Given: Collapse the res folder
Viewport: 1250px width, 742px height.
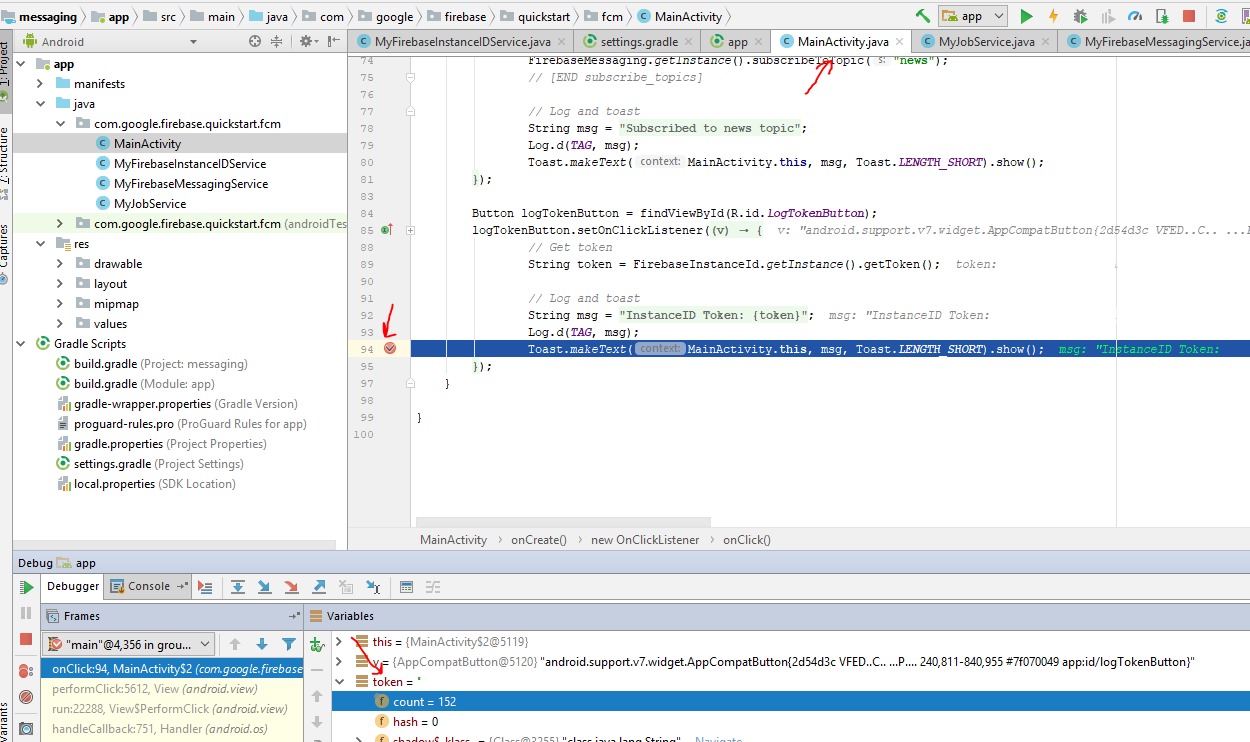Looking at the screenshot, I should tap(41, 244).
